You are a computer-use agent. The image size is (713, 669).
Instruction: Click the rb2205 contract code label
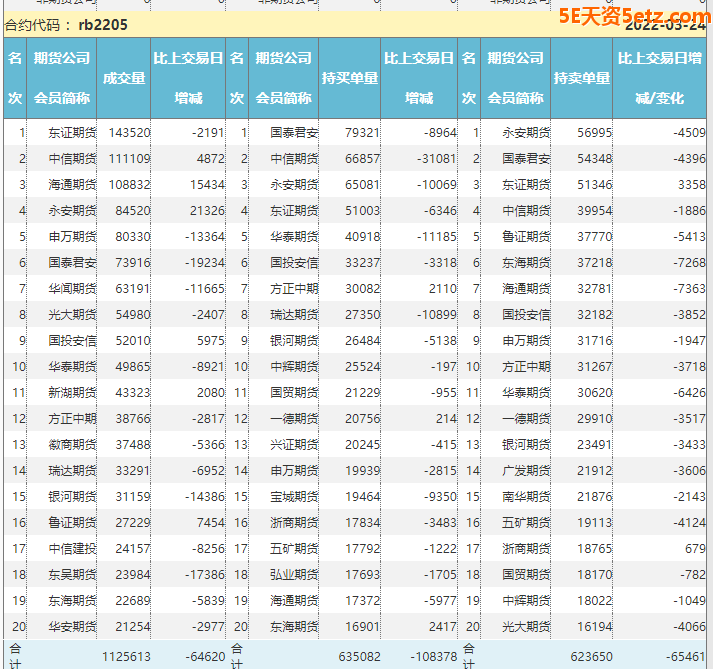[x=102, y=24]
